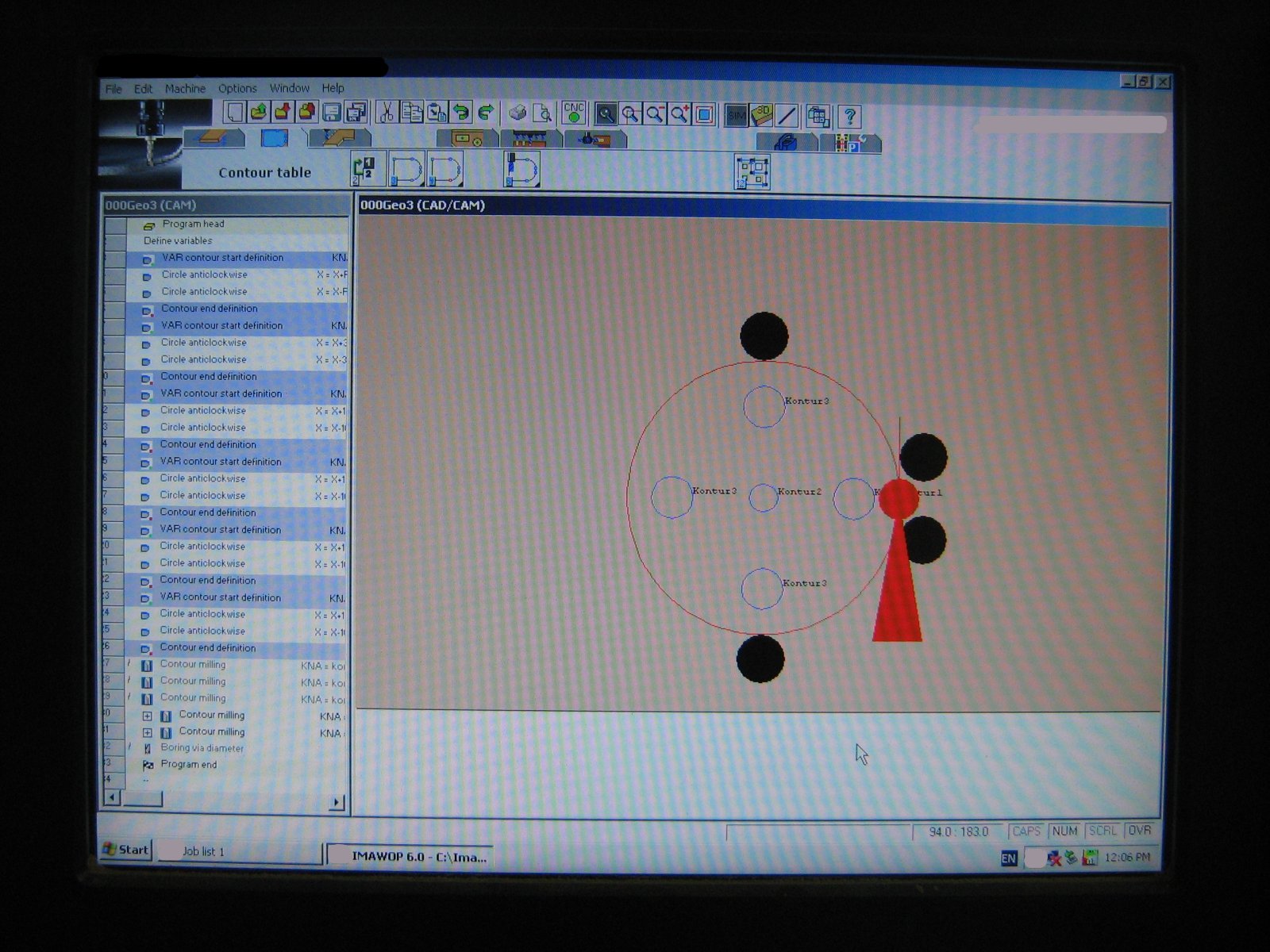Click the Undo arrow toolbar icon
The height and width of the screenshot is (952, 1270).
coord(461,113)
